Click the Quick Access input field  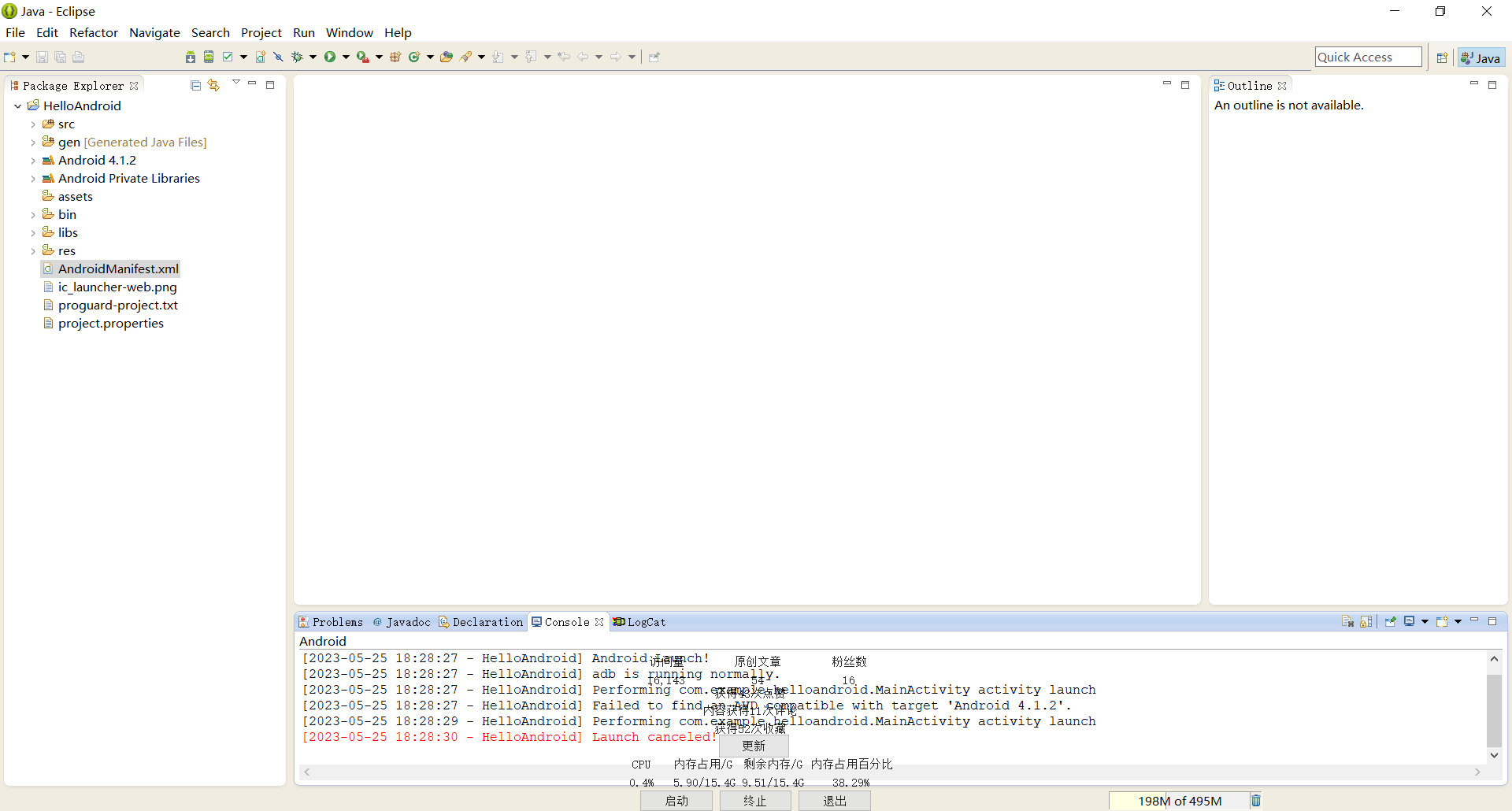click(x=1369, y=57)
